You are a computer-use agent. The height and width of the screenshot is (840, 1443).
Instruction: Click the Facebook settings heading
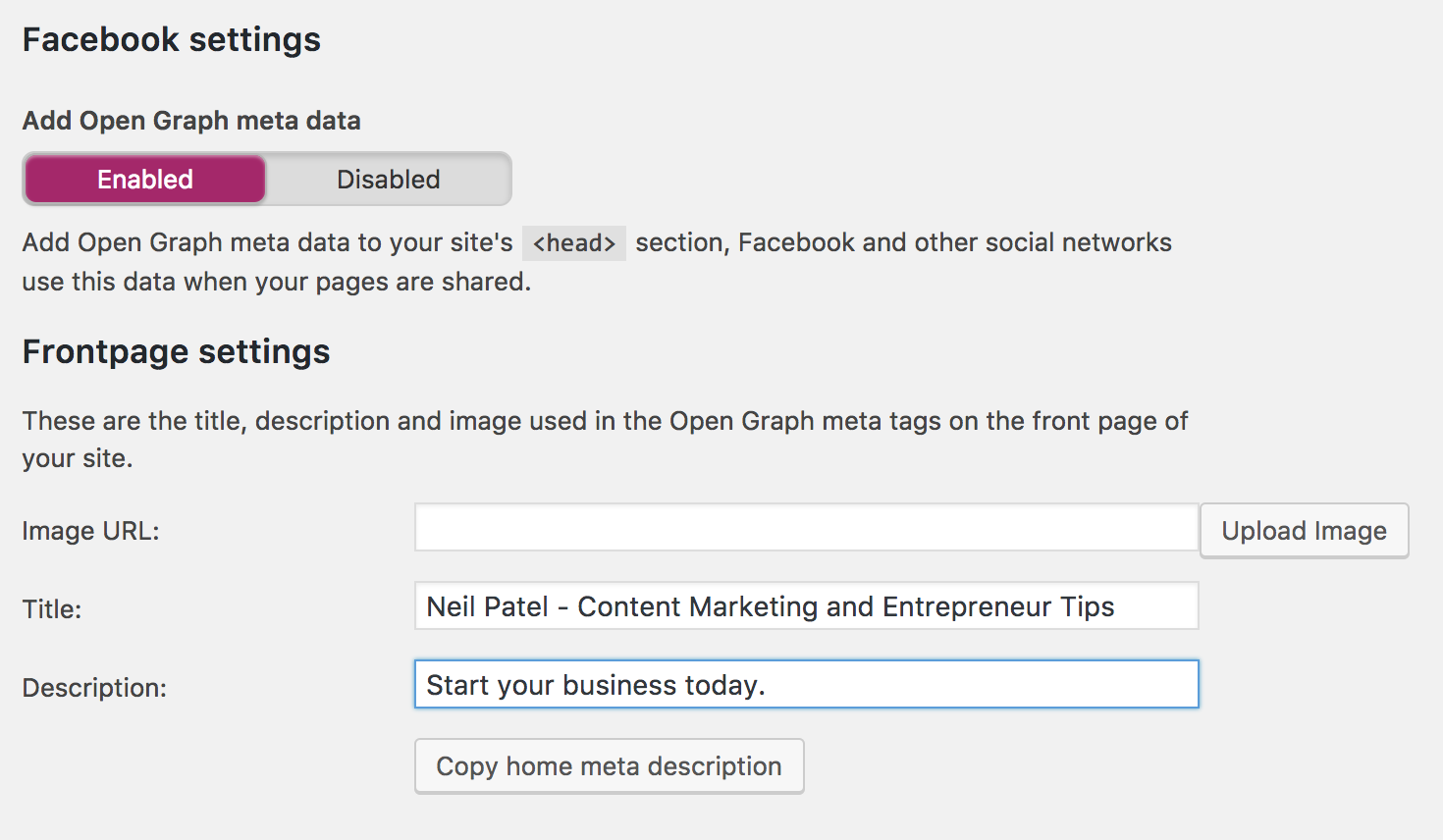click(x=171, y=39)
